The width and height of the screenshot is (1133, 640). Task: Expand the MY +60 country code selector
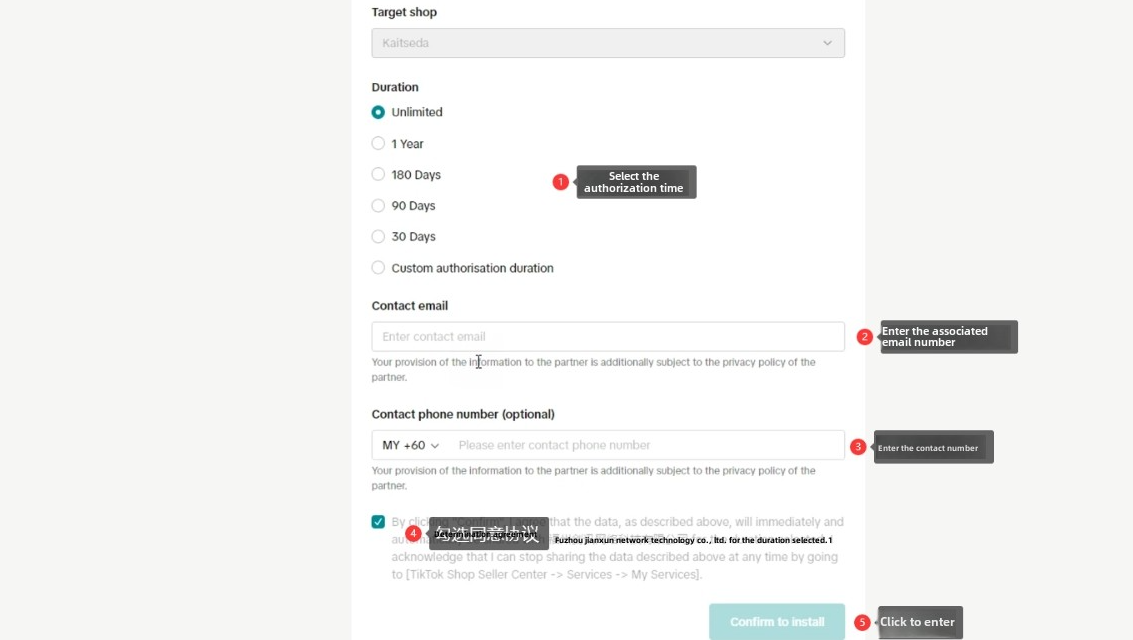click(410, 445)
